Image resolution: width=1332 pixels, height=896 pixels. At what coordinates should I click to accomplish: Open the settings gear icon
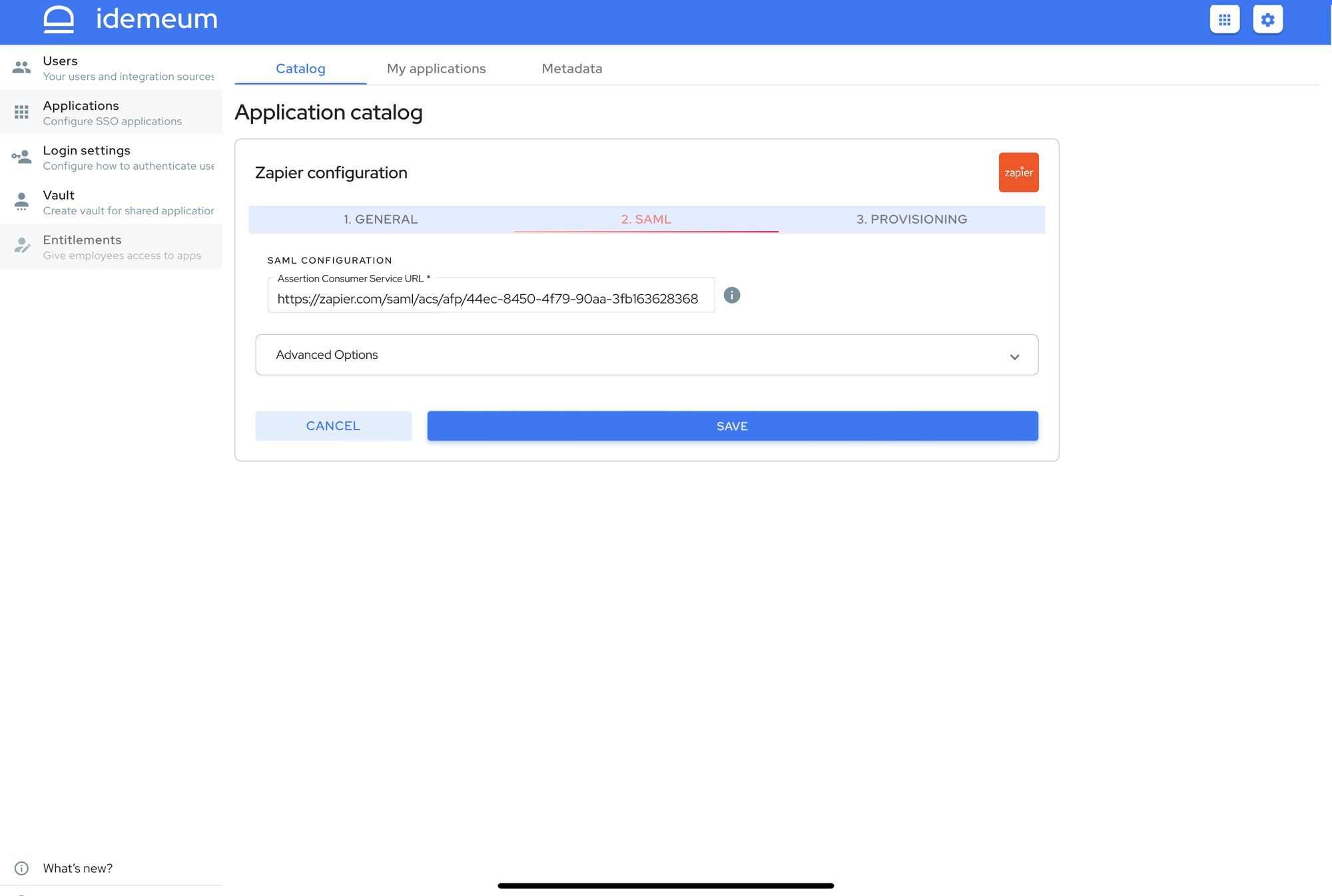[1267, 20]
